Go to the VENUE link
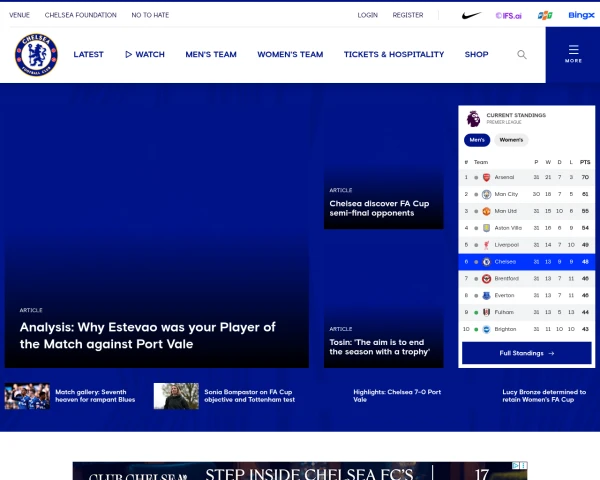This screenshot has width=600, height=480. (20, 15)
